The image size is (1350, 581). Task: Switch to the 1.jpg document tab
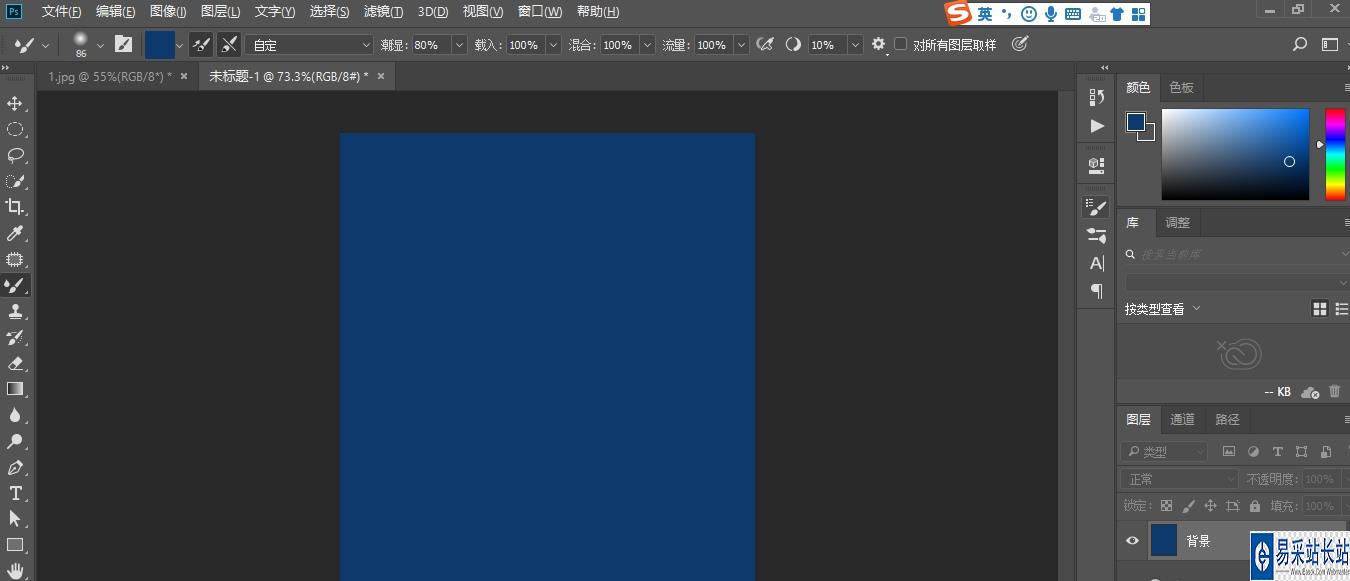point(109,76)
